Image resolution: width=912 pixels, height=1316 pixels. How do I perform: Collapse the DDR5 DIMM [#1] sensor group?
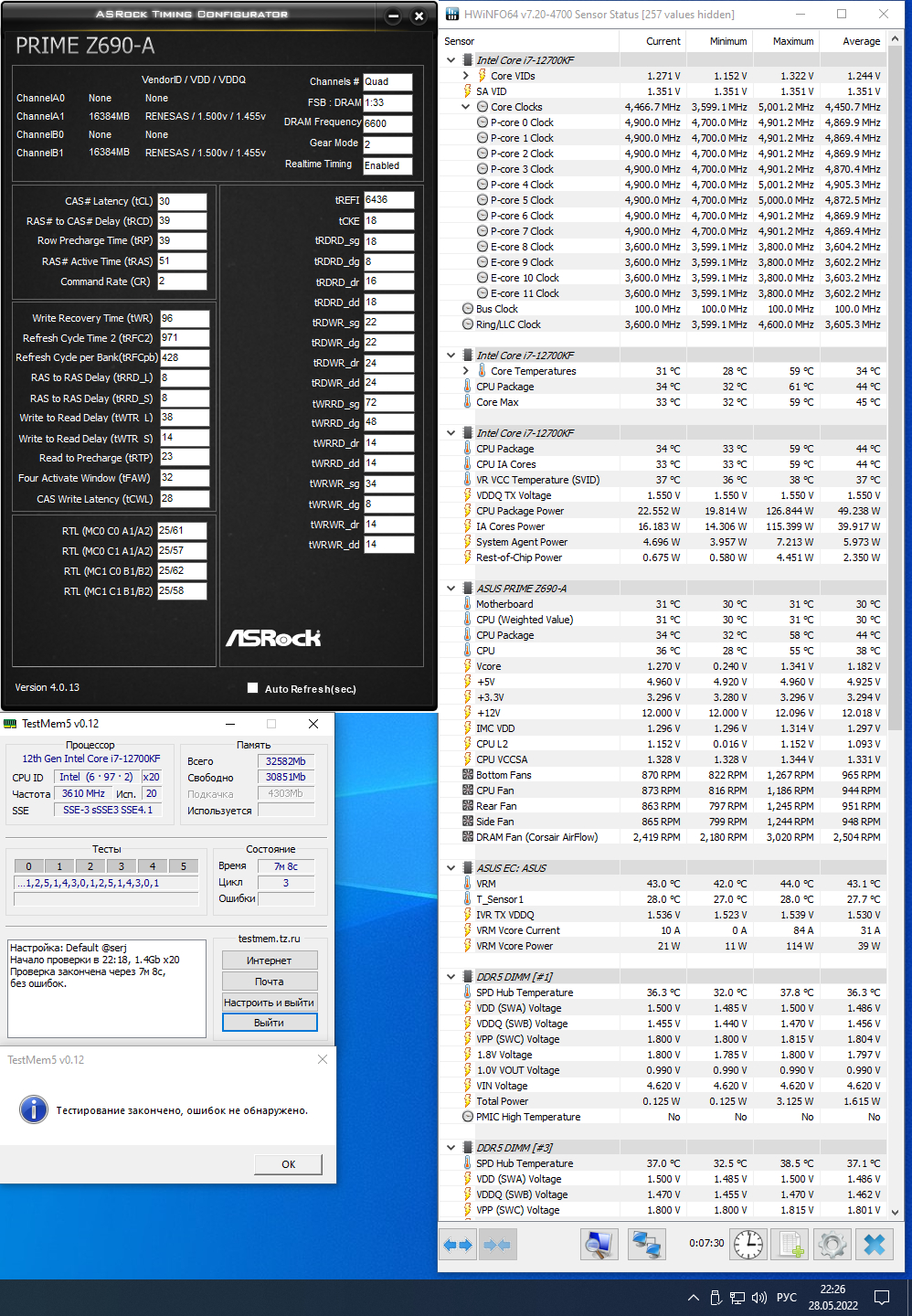pos(451,977)
